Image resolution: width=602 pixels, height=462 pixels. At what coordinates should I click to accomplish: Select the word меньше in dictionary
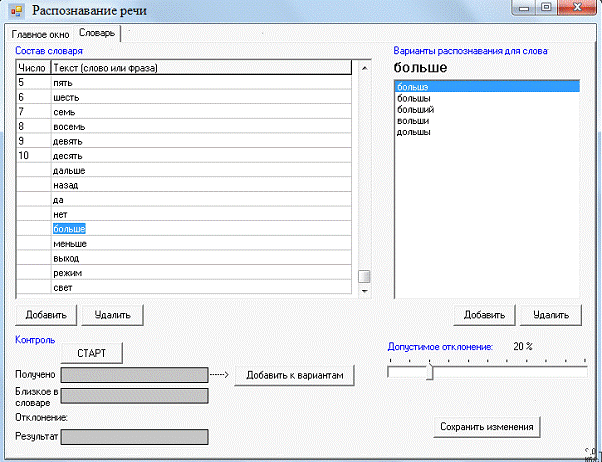click(69, 243)
